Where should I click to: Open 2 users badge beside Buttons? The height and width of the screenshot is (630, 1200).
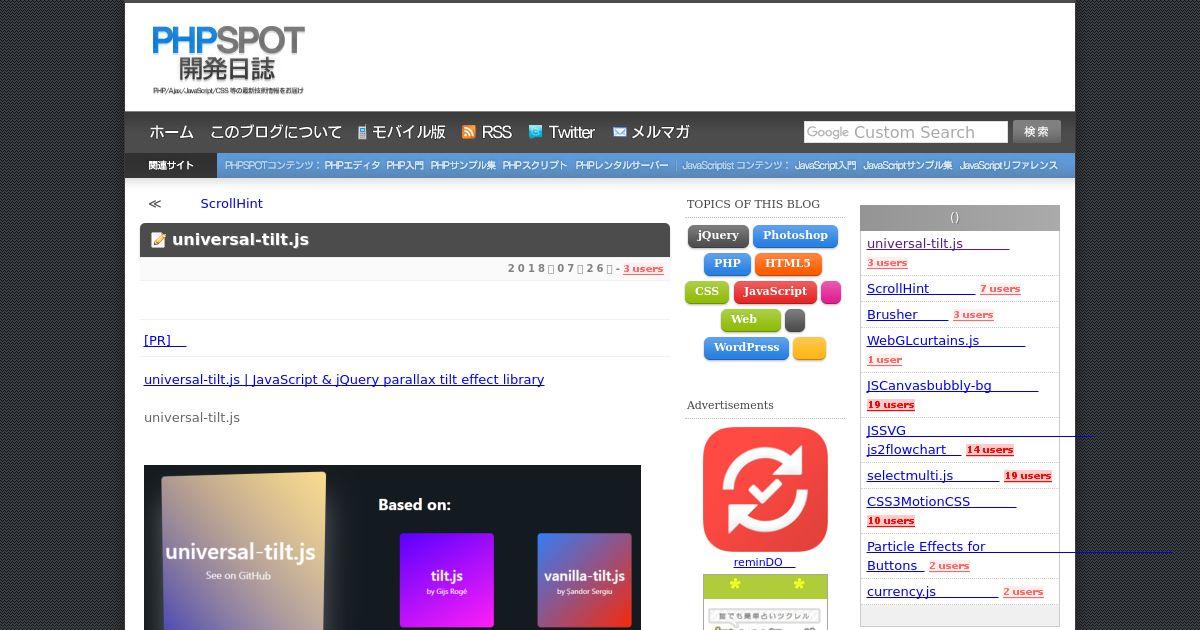(949, 566)
